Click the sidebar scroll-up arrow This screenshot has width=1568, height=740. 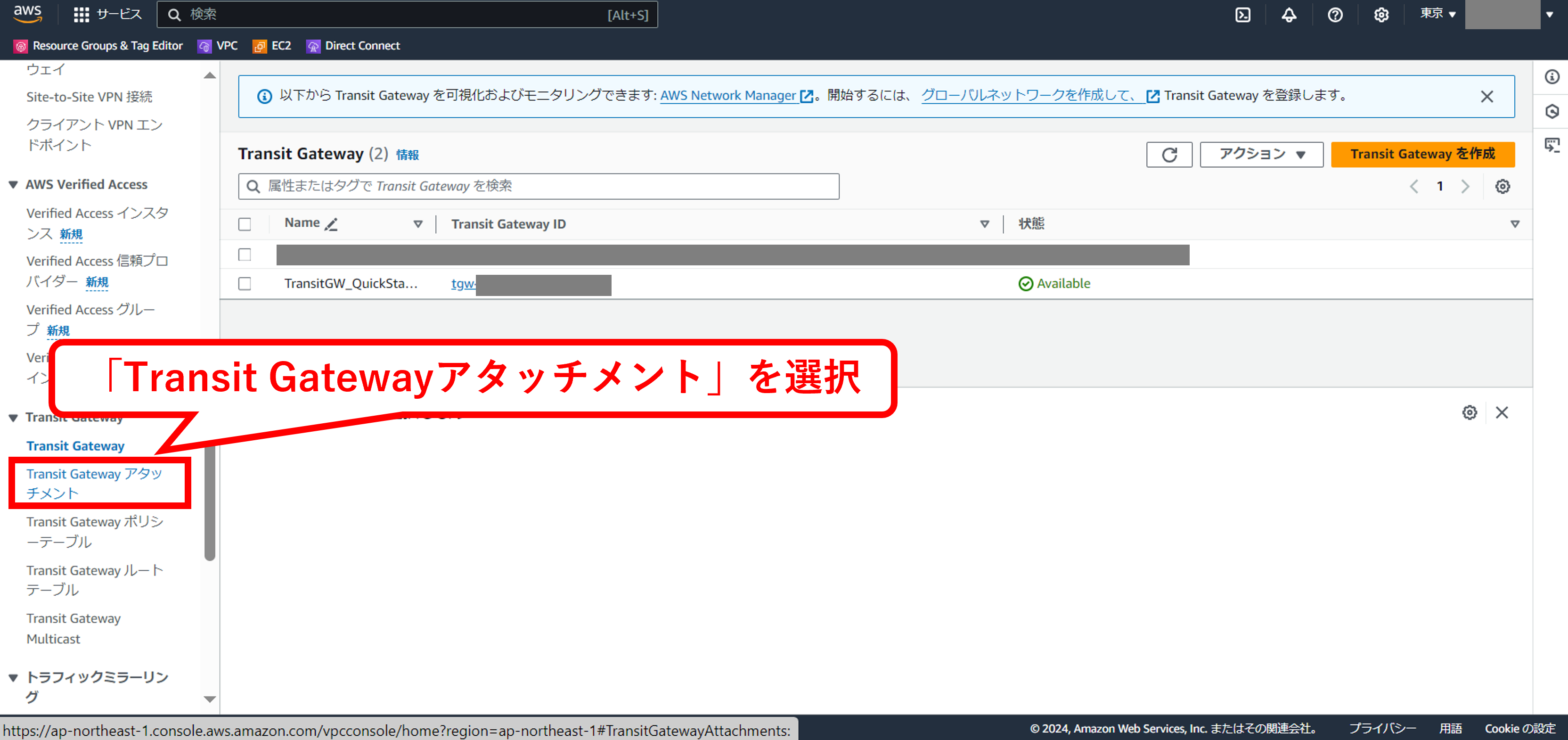click(209, 75)
